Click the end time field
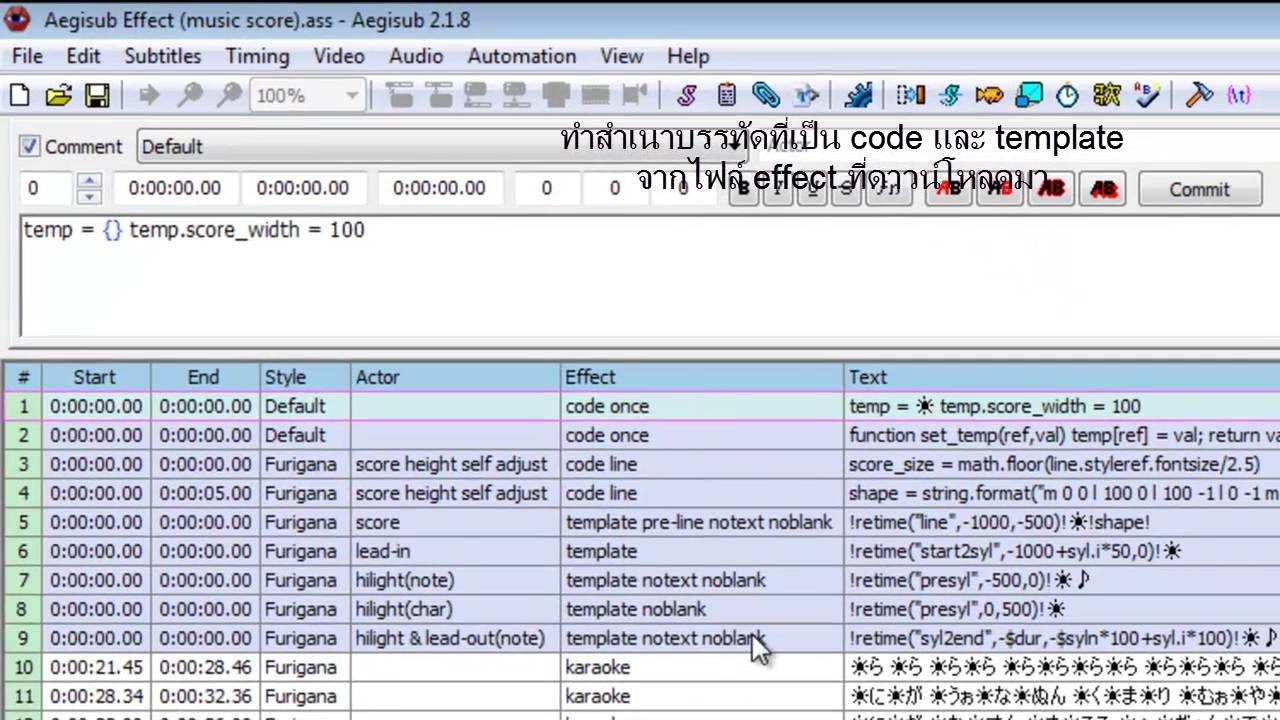The height and width of the screenshot is (720, 1280). click(x=303, y=188)
